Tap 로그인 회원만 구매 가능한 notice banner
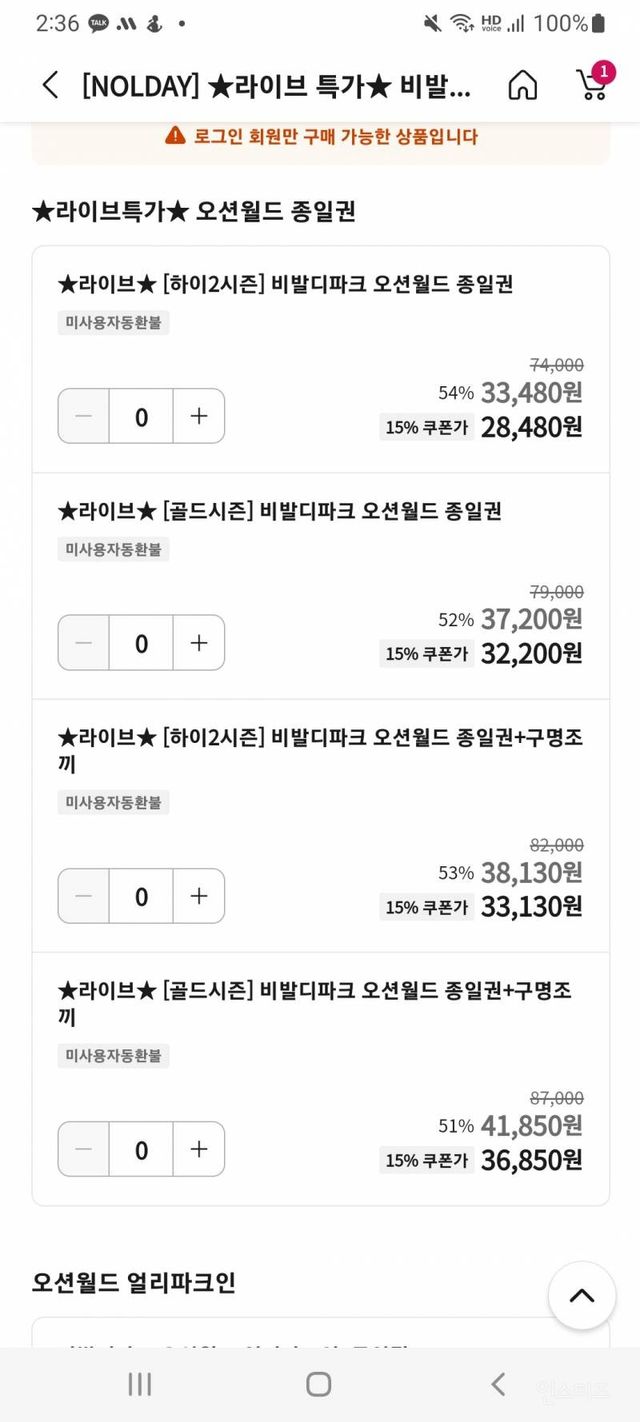The image size is (640, 1422). [321, 137]
